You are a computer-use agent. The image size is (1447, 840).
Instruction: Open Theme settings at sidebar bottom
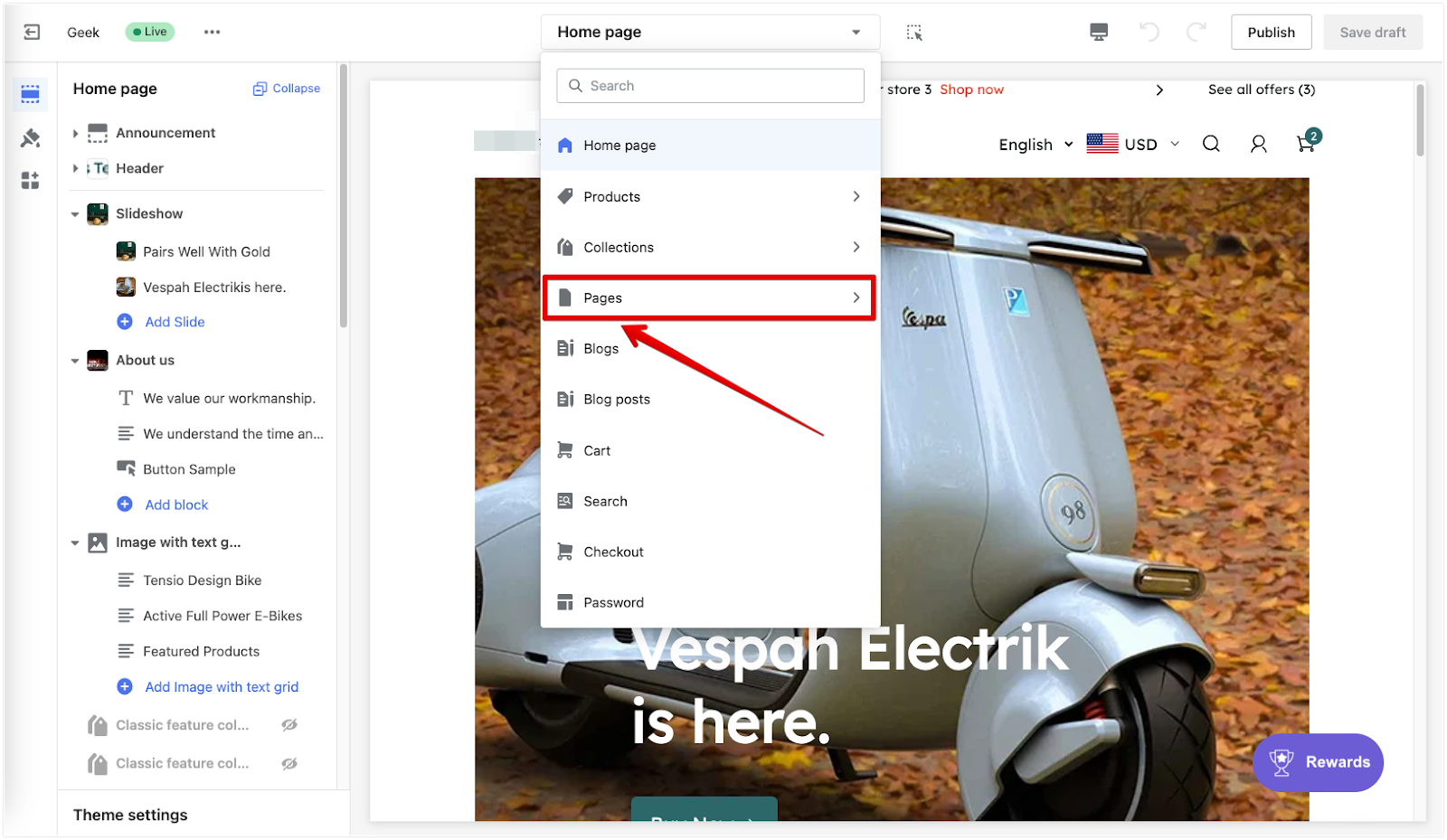(130, 815)
